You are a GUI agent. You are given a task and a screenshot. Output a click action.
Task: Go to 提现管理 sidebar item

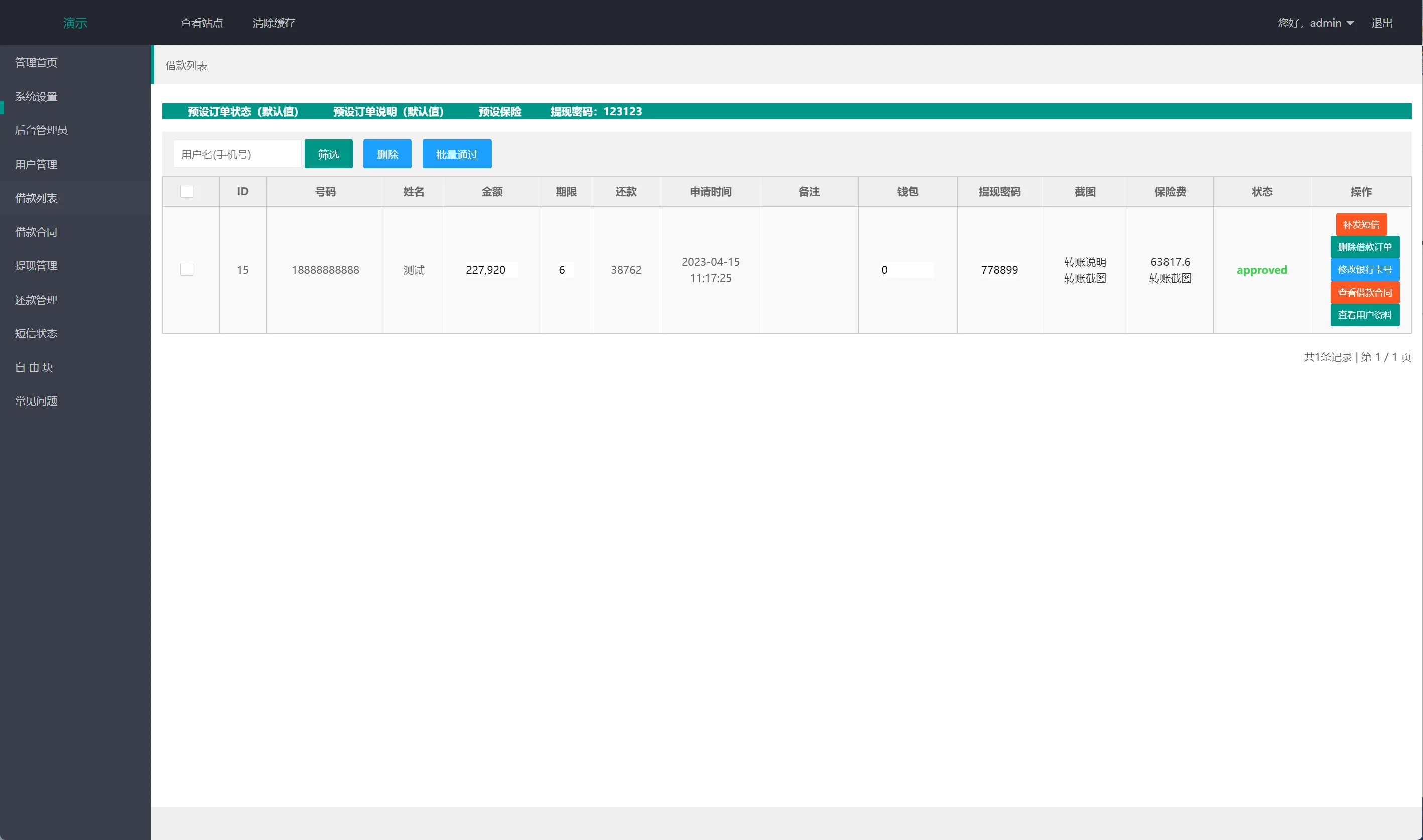[x=36, y=266]
